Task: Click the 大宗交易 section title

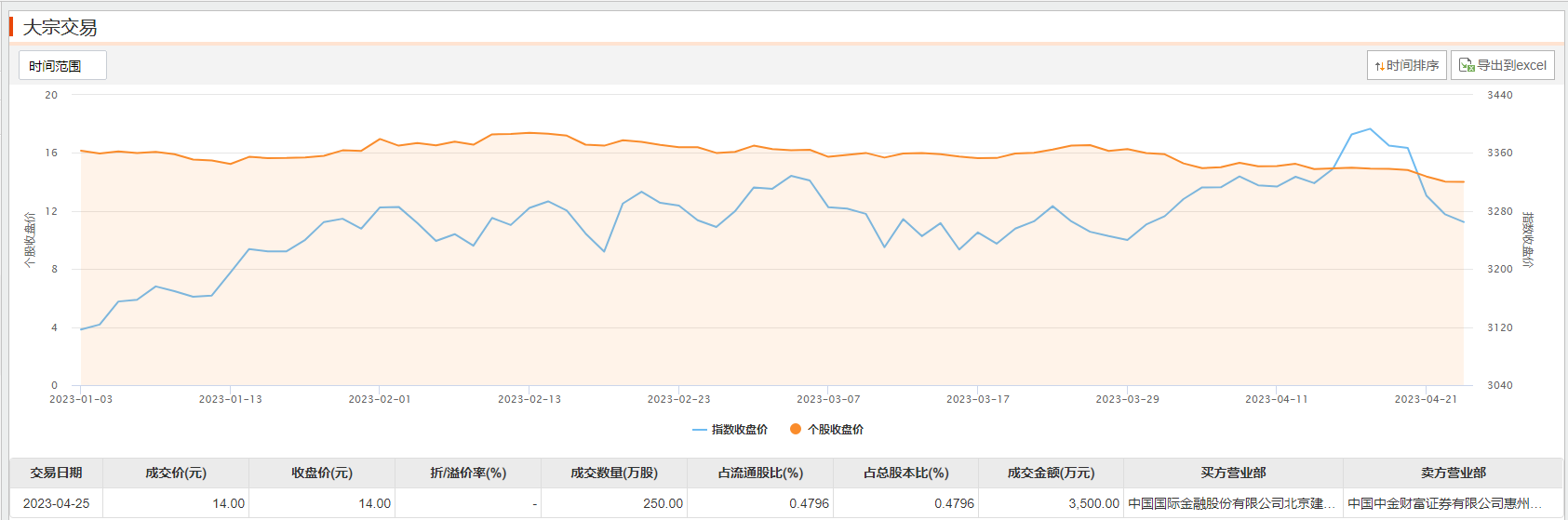Action: tap(60, 27)
